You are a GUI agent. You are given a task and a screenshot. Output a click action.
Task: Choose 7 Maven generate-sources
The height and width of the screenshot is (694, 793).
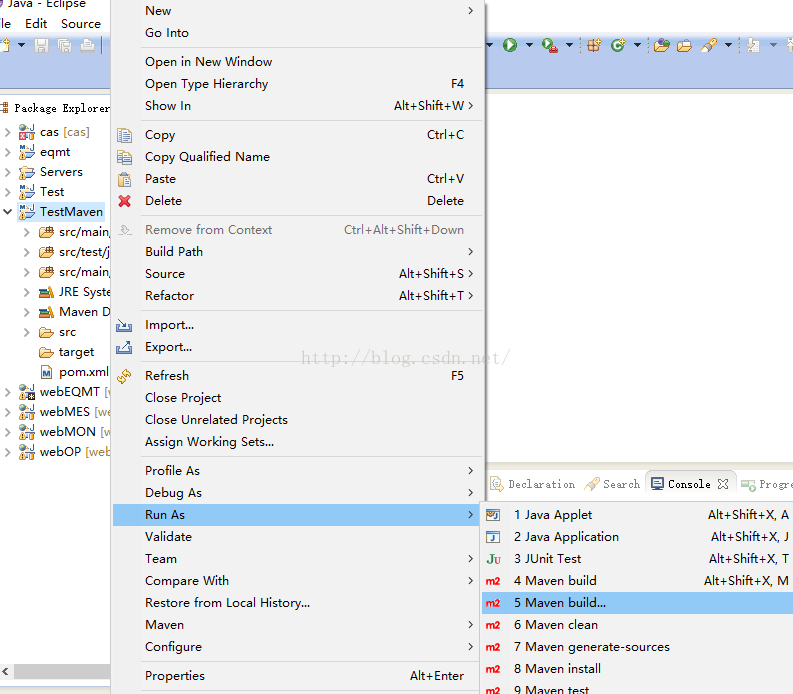(637, 647)
